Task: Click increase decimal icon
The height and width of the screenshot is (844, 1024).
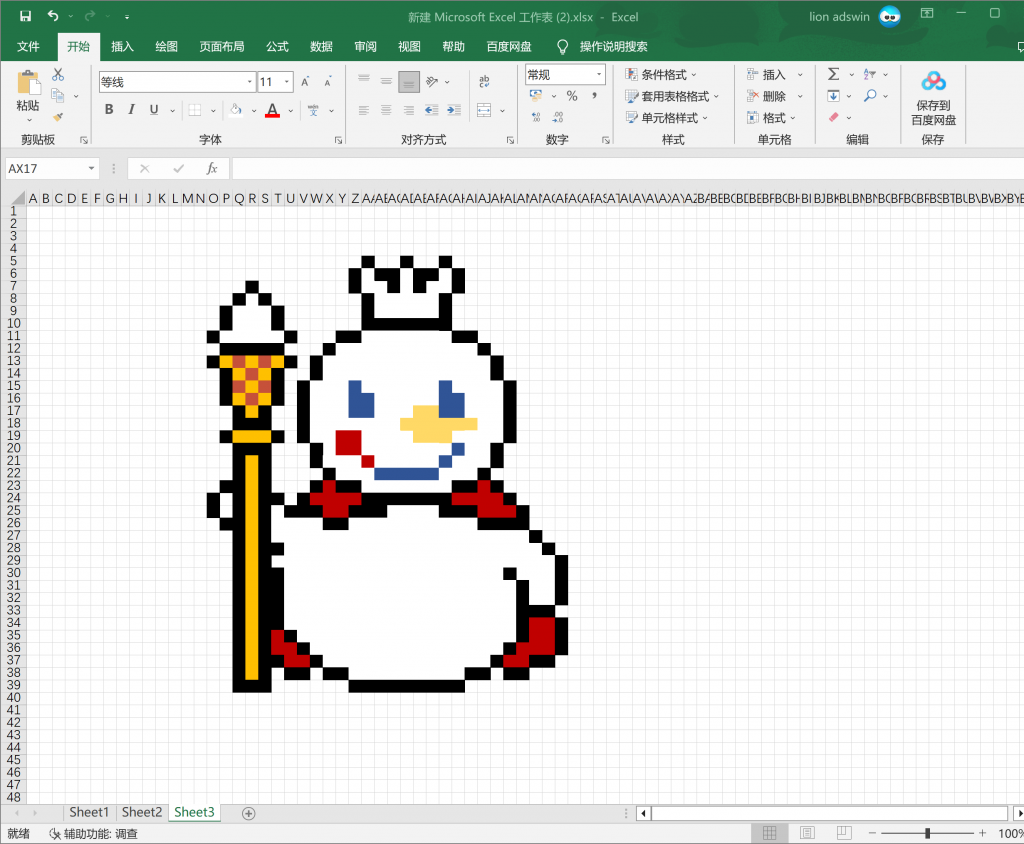Action: [x=536, y=118]
